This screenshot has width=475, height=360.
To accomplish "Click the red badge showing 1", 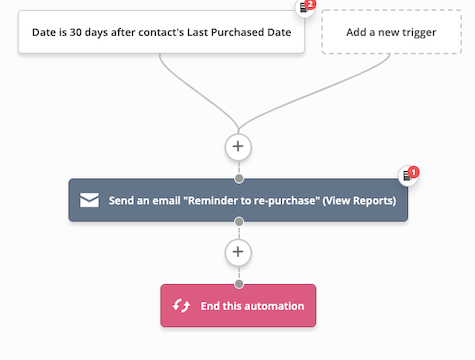I will point(414,172).
